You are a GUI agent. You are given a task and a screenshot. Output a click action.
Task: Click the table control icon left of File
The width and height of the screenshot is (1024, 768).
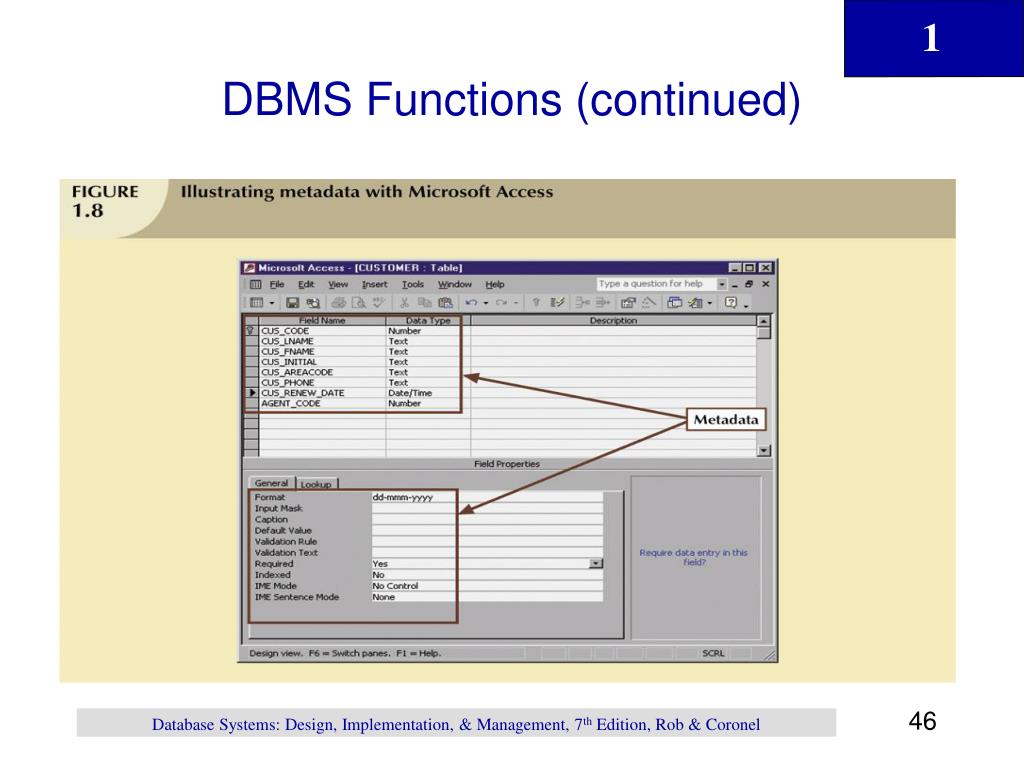[255, 285]
